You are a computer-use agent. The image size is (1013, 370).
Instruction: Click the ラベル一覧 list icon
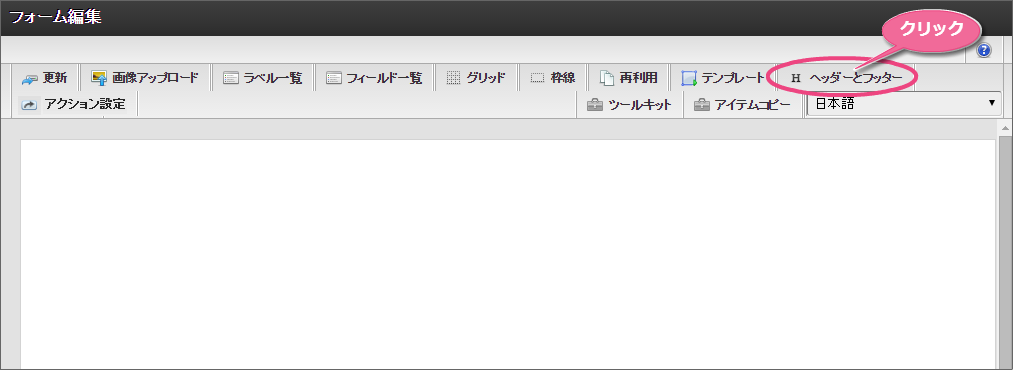click(x=231, y=78)
